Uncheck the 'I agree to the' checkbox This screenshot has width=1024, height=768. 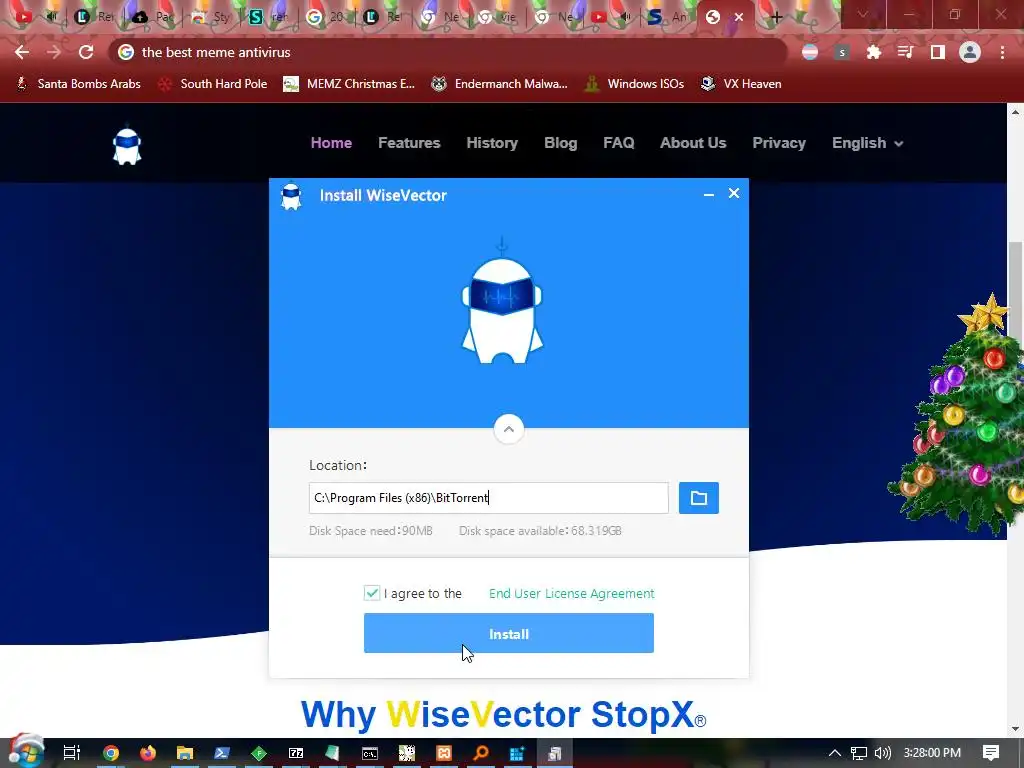(x=372, y=593)
